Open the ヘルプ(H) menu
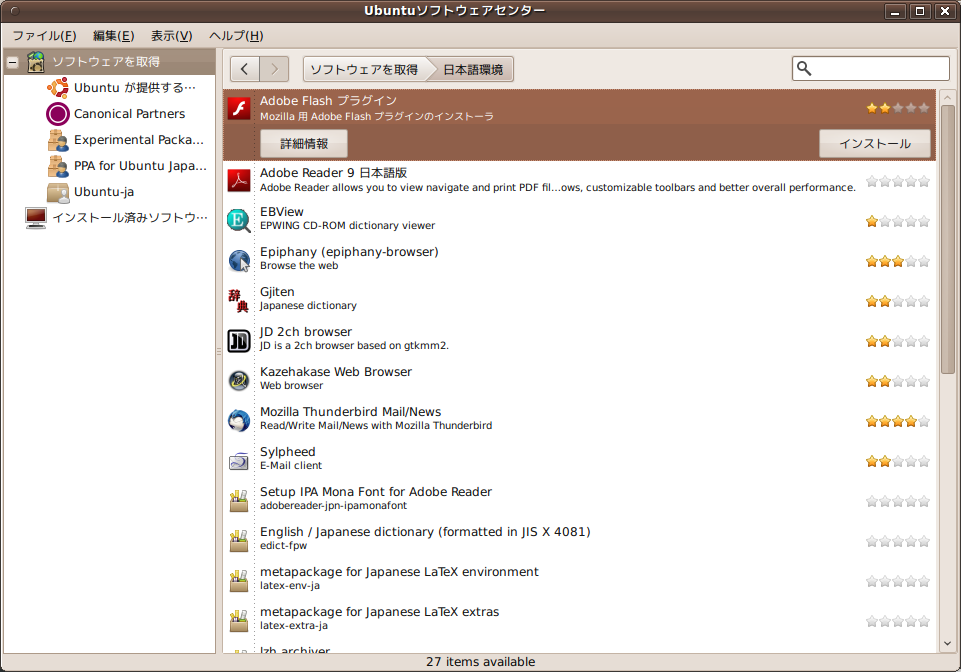 click(x=236, y=36)
